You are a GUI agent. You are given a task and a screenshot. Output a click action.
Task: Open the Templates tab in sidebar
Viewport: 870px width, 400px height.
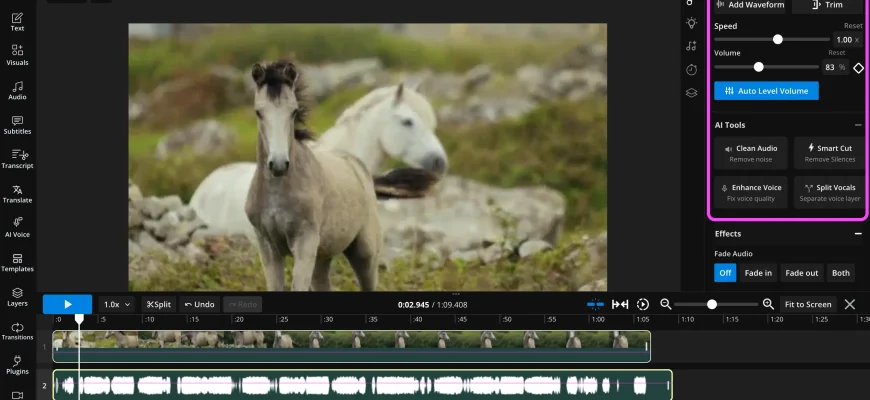point(17,262)
